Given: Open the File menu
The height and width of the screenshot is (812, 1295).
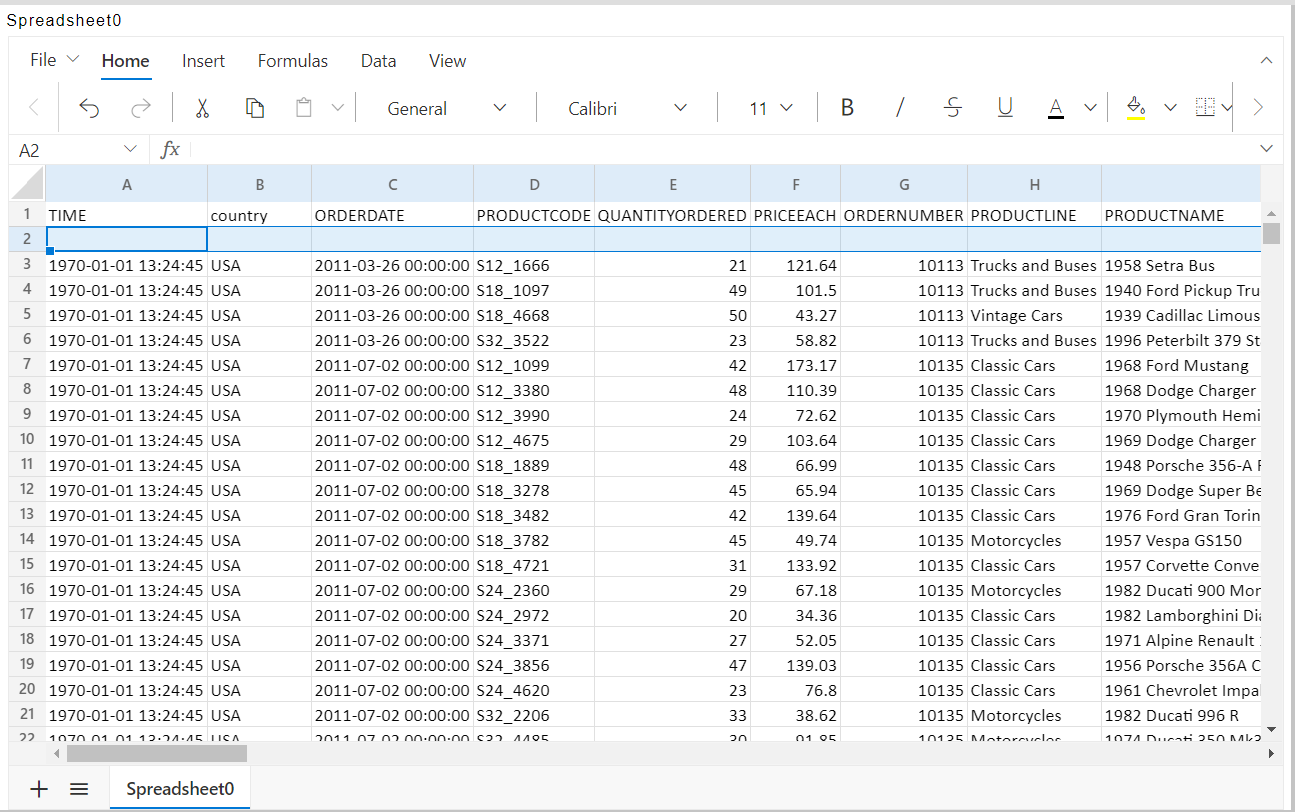Looking at the screenshot, I should 54,60.
